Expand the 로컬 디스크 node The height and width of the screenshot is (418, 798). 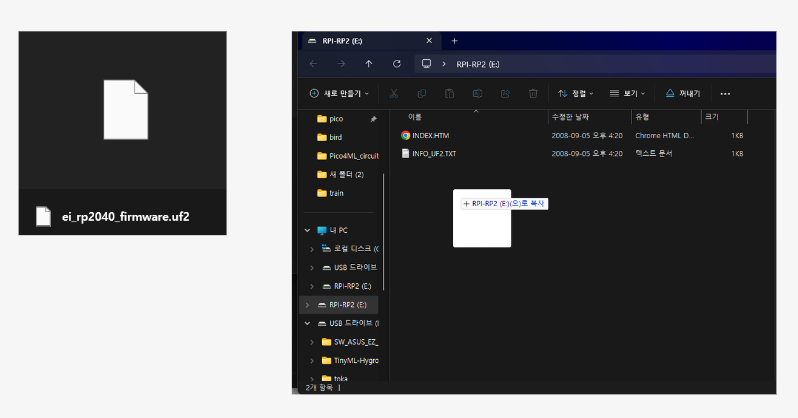(312, 249)
